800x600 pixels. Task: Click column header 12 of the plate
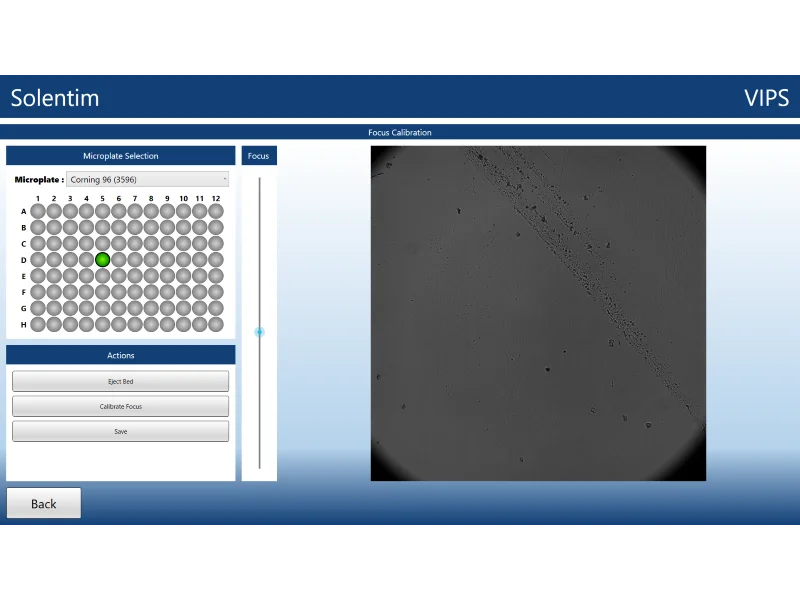point(216,198)
